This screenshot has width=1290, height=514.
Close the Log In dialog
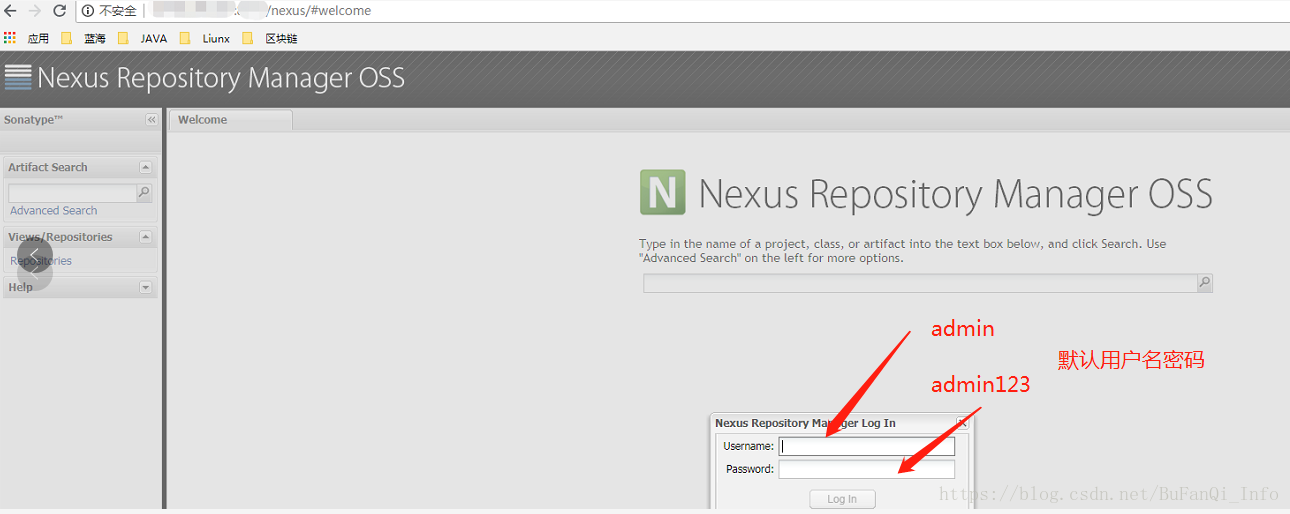tap(962, 423)
